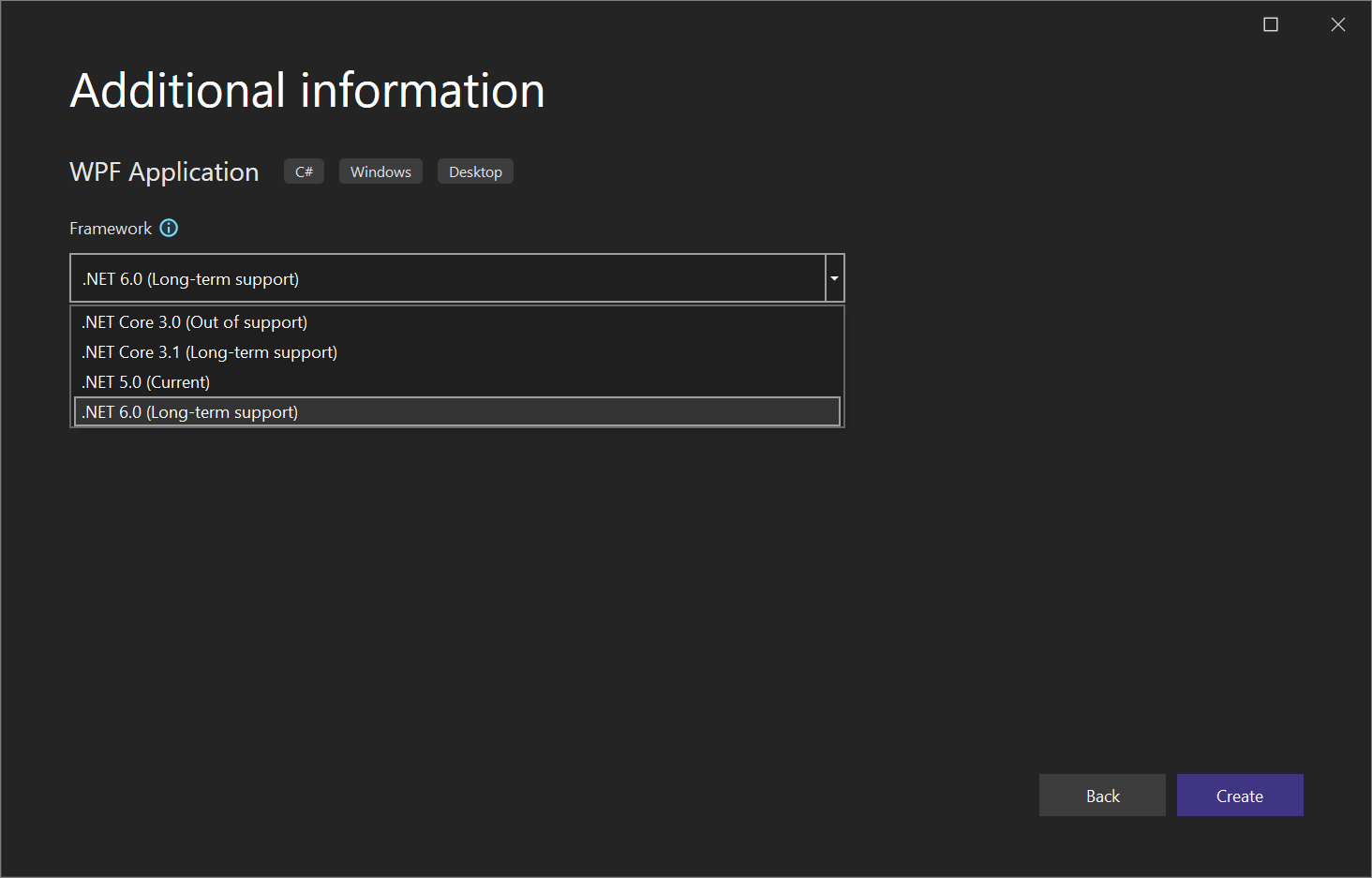The height and width of the screenshot is (878, 1372).
Task: Click the Windows platform tag
Action: click(x=380, y=171)
